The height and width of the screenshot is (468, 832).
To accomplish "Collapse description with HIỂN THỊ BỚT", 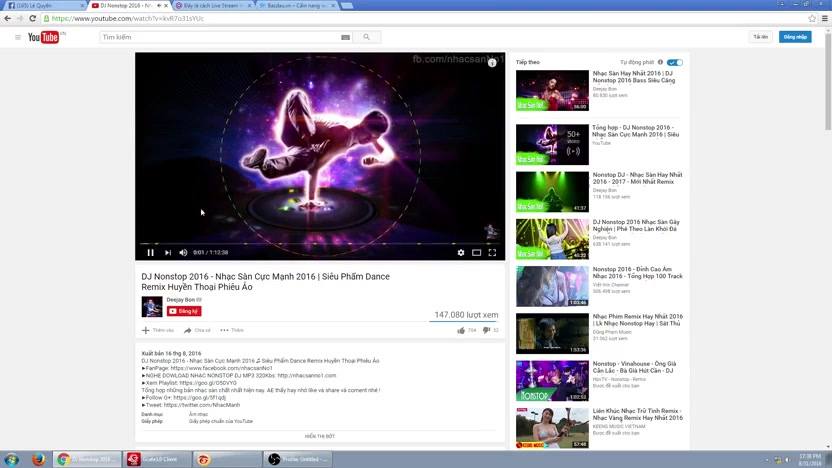I will pyautogui.click(x=320, y=436).
